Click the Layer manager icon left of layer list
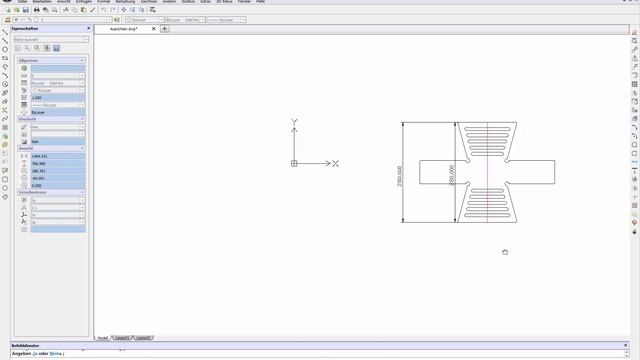The image size is (640, 360). [7, 20]
